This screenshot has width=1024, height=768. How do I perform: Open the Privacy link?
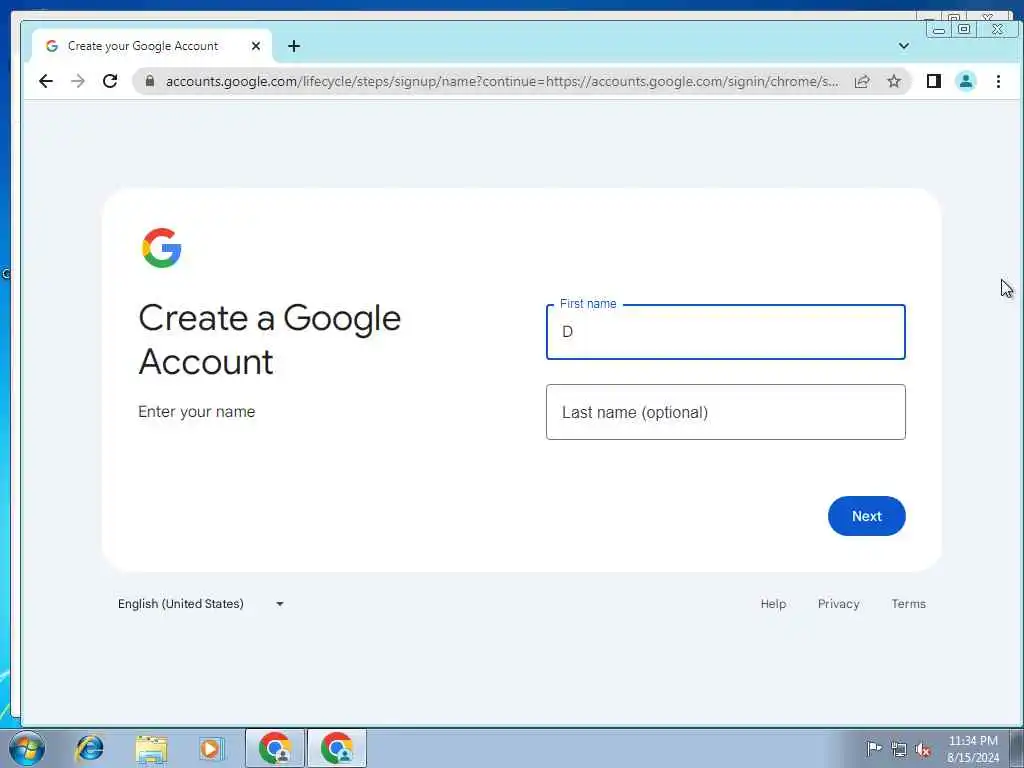click(x=839, y=604)
